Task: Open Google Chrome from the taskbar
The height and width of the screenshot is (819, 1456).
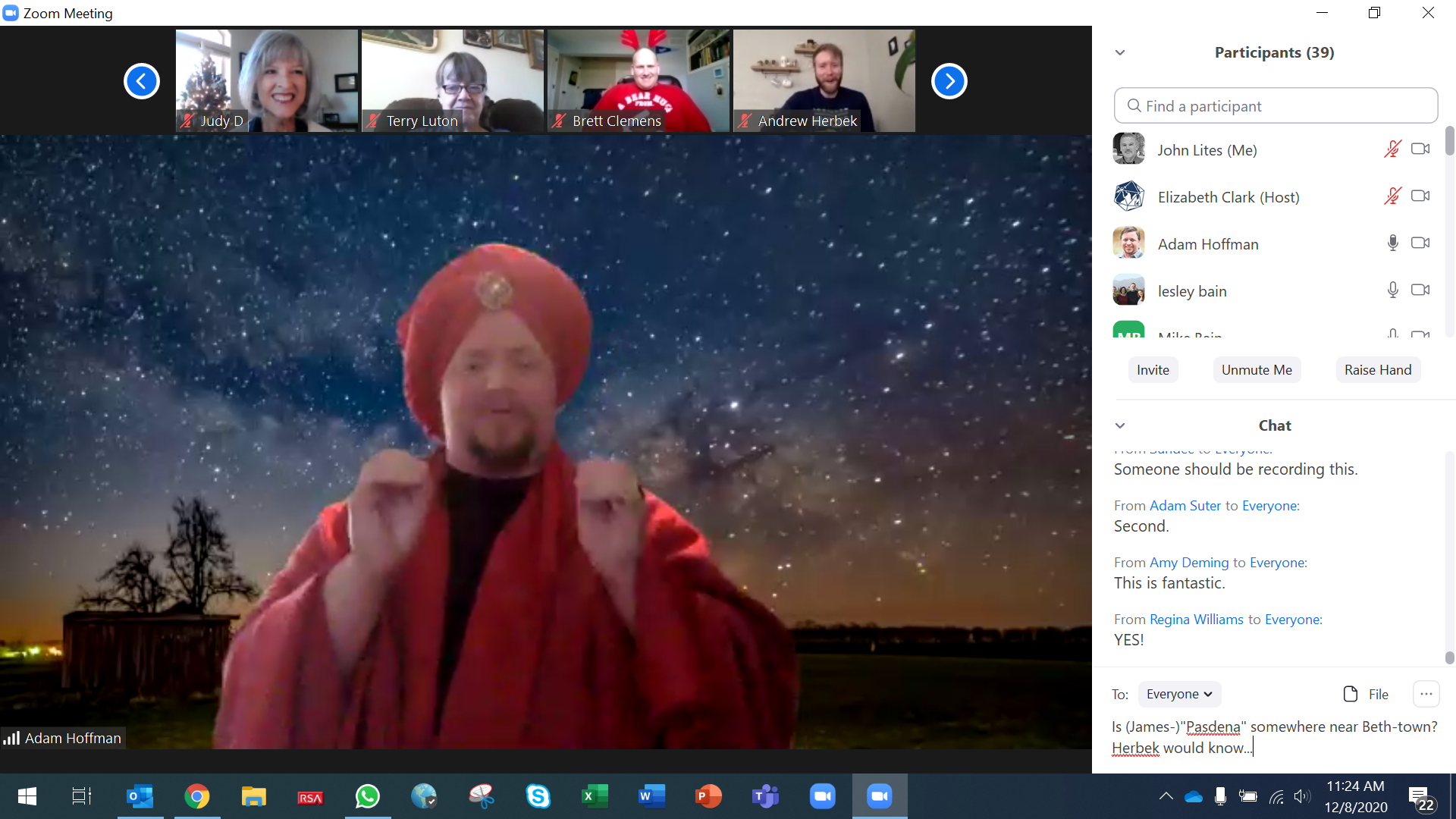Action: (x=197, y=796)
